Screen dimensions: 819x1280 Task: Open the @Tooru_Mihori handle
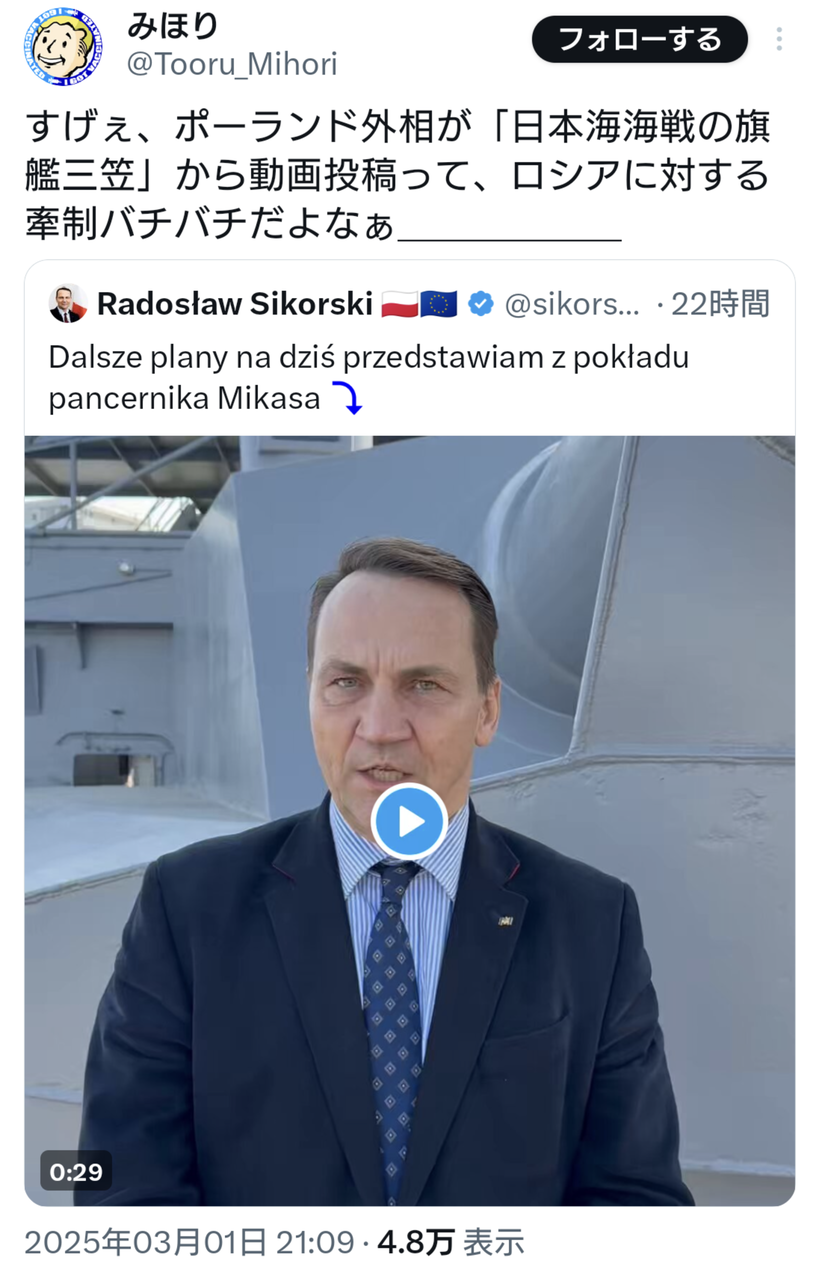[232, 65]
